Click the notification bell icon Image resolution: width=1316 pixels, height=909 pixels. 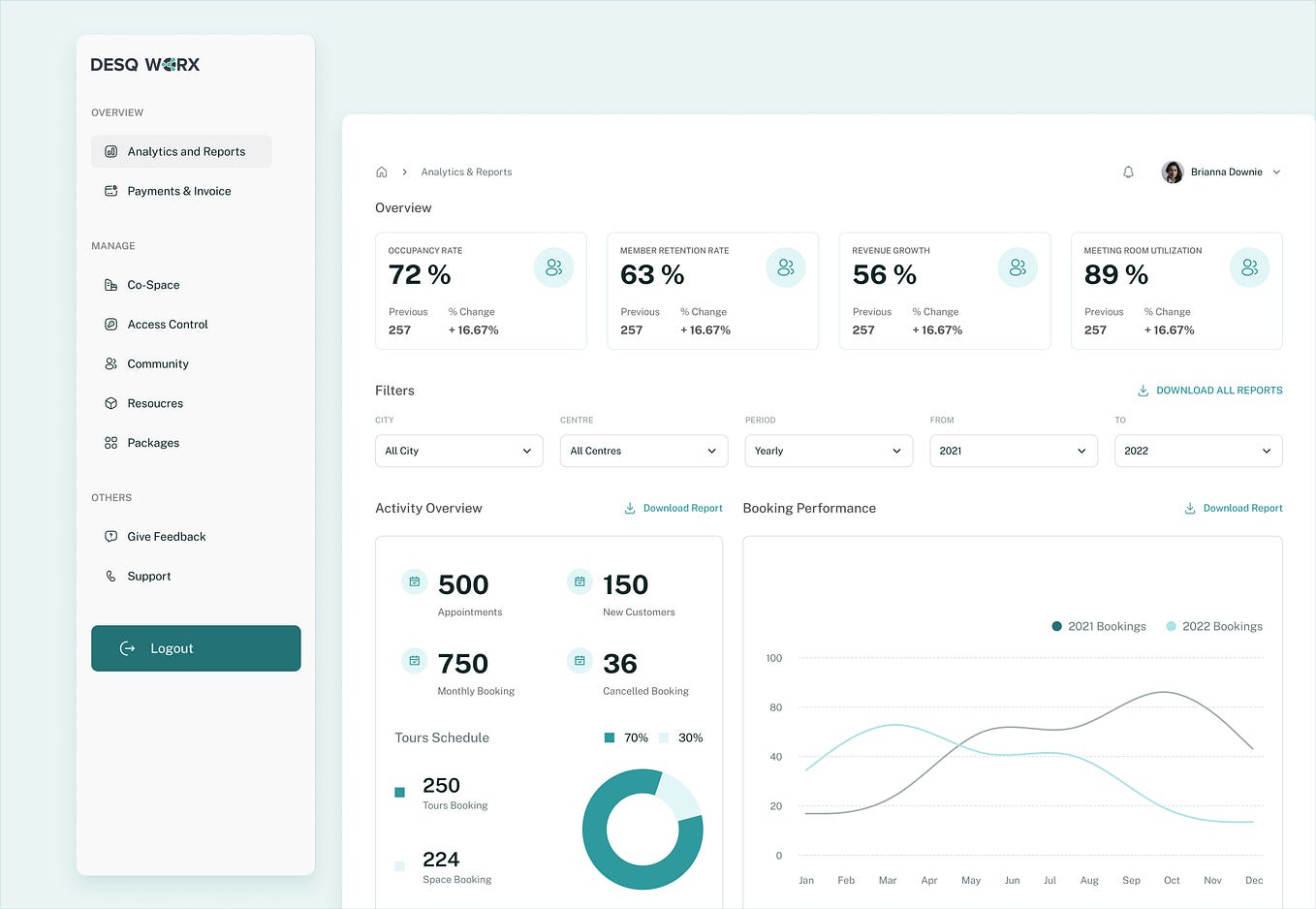(1128, 172)
